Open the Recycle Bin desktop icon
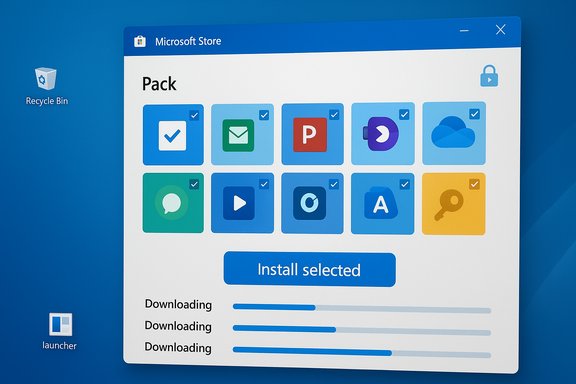Screen dimensions: 576x384 [46, 78]
